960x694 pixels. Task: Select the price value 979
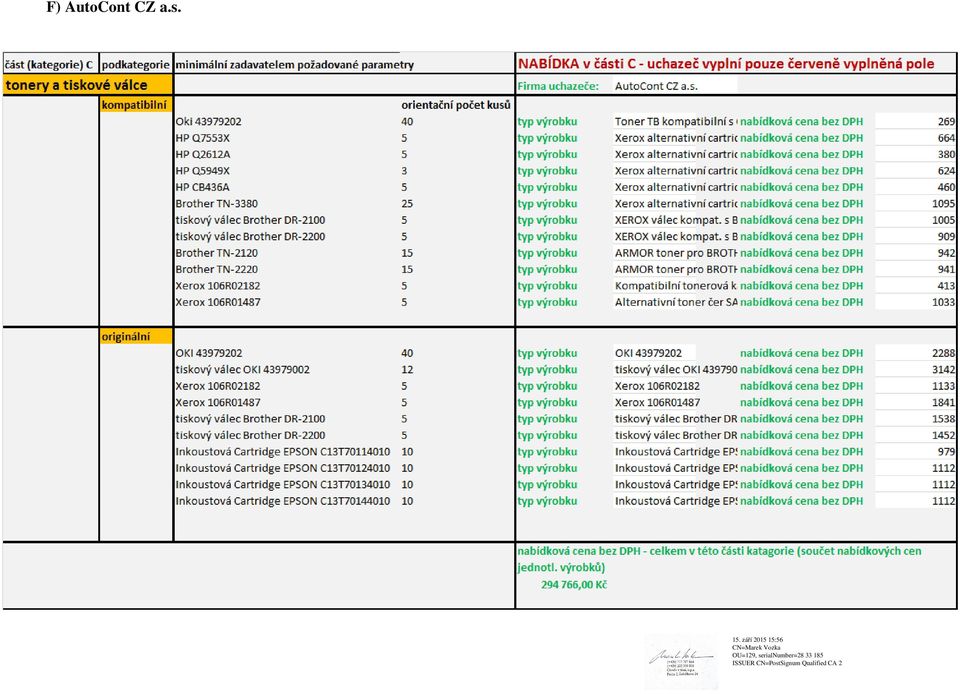click(946, 452)
